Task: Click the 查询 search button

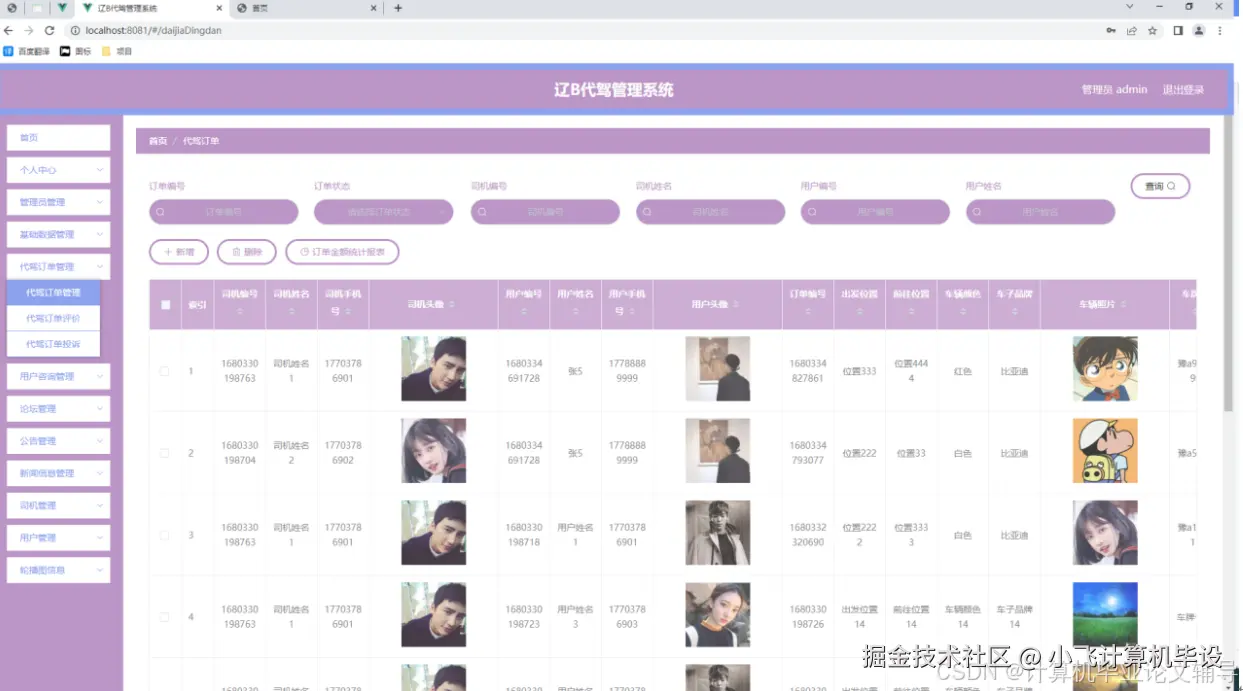Action: click(1160, 186)
